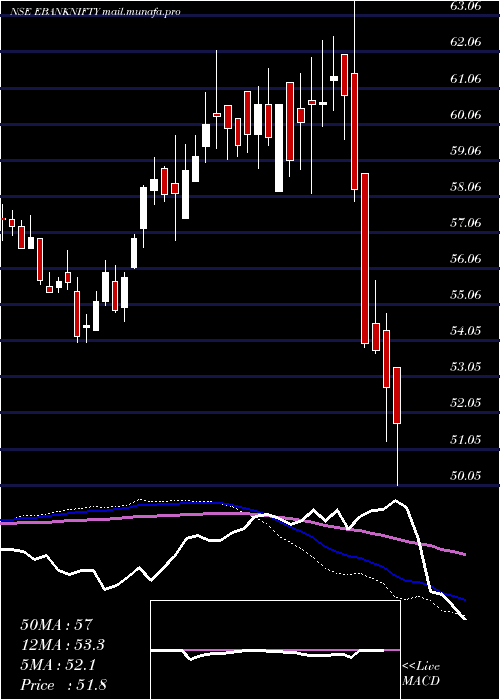Click the 57.06 price axis label
Viewport: 500px width, 700px height.
coord(466,223)
